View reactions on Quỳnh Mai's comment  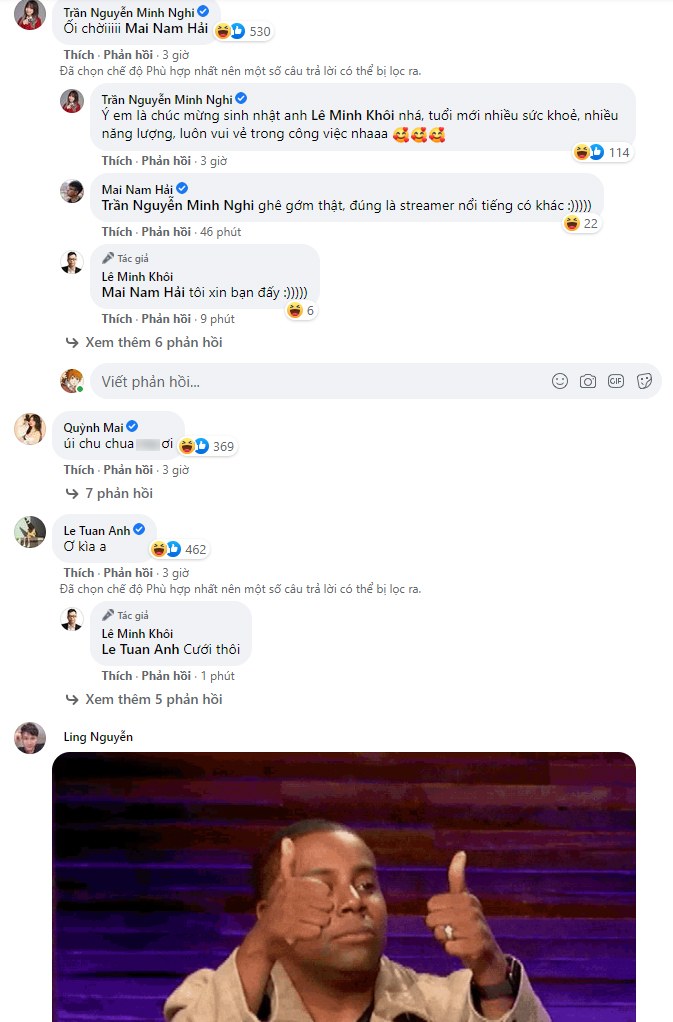[208, 446]
